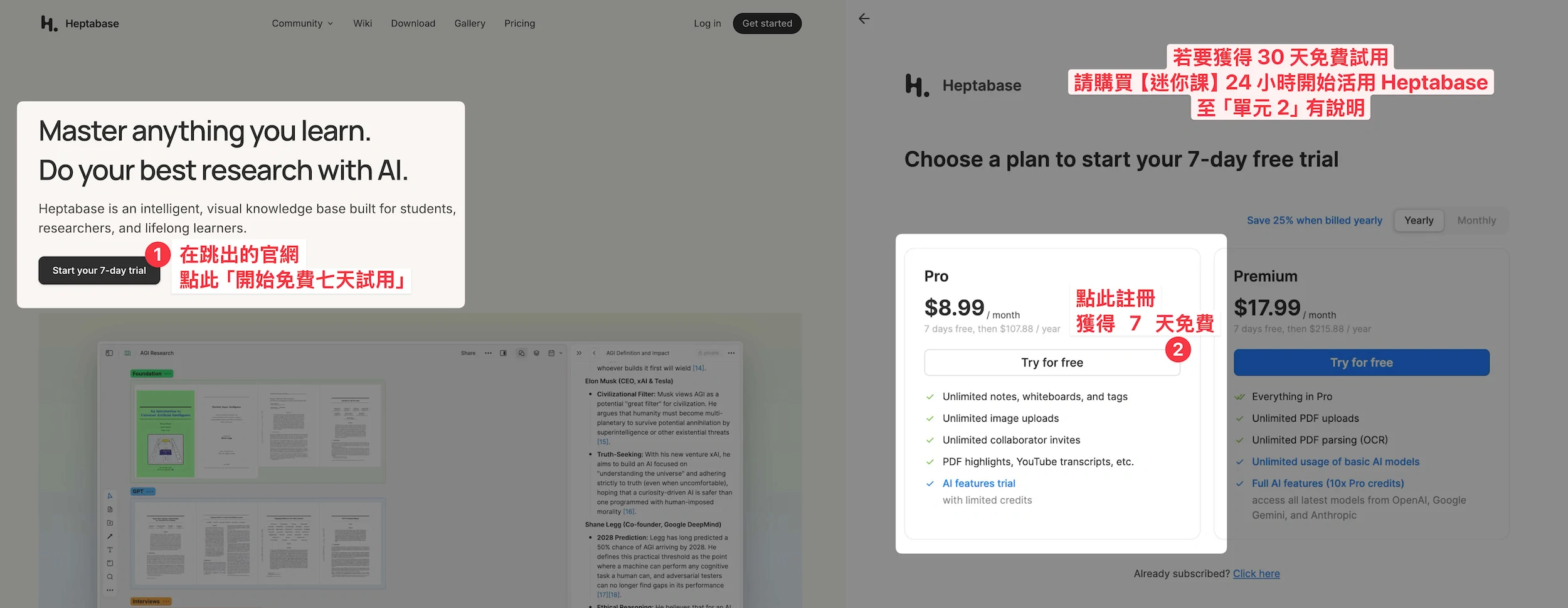Screen dimensions: 1568x608
Task: Open the green Universal Artificial Intelligence PDF thumbnail
Action: click(166, 433)
